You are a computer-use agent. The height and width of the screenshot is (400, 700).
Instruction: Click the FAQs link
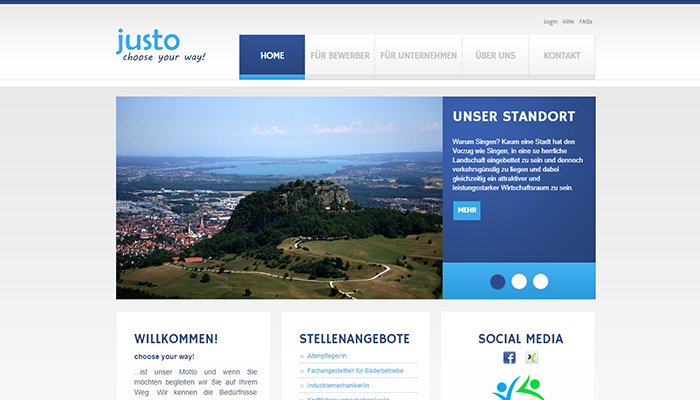[x=586, y=21]
